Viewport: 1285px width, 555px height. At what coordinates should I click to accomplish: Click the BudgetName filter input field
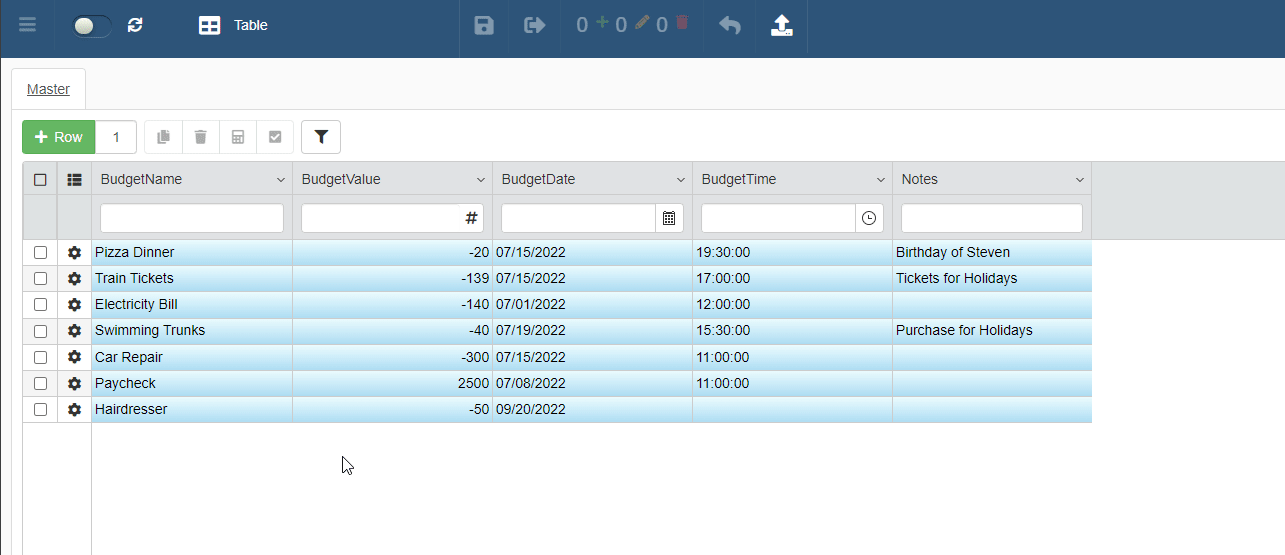(x=192, y=218)
